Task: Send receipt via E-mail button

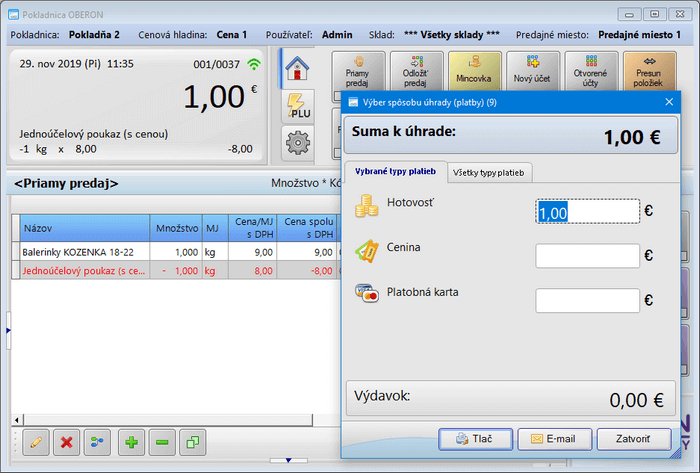Action: click(x=554, y=439)
